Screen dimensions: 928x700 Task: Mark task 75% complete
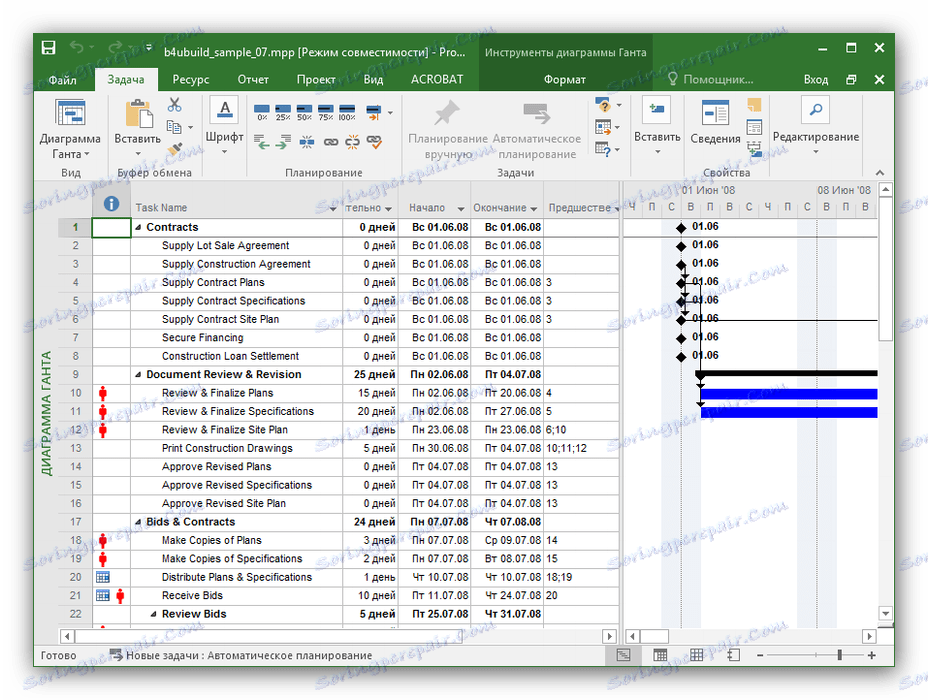tap(326, 112)
